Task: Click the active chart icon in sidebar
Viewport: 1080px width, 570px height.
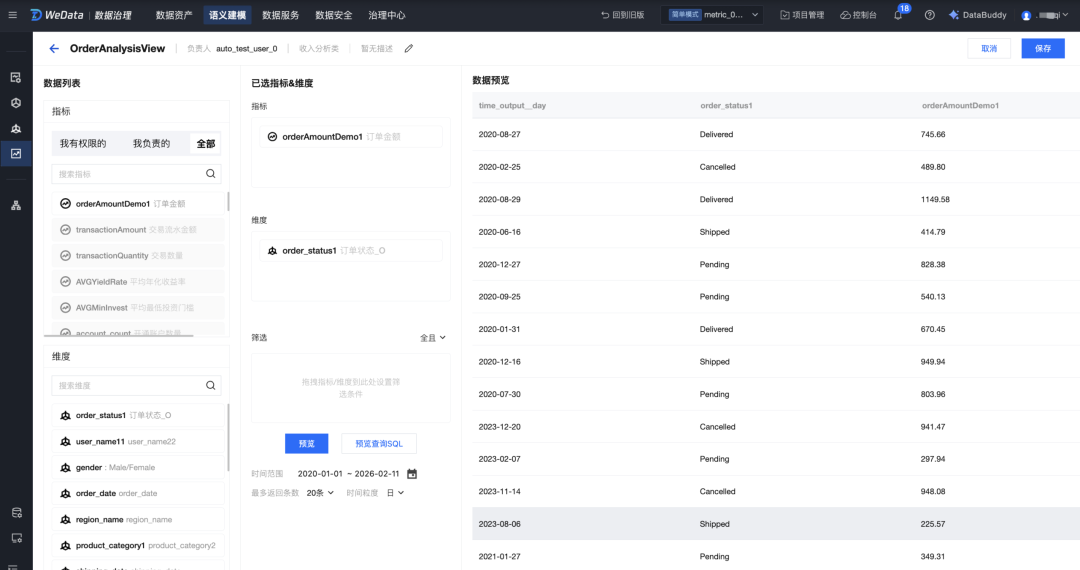Action: point(16,154)
